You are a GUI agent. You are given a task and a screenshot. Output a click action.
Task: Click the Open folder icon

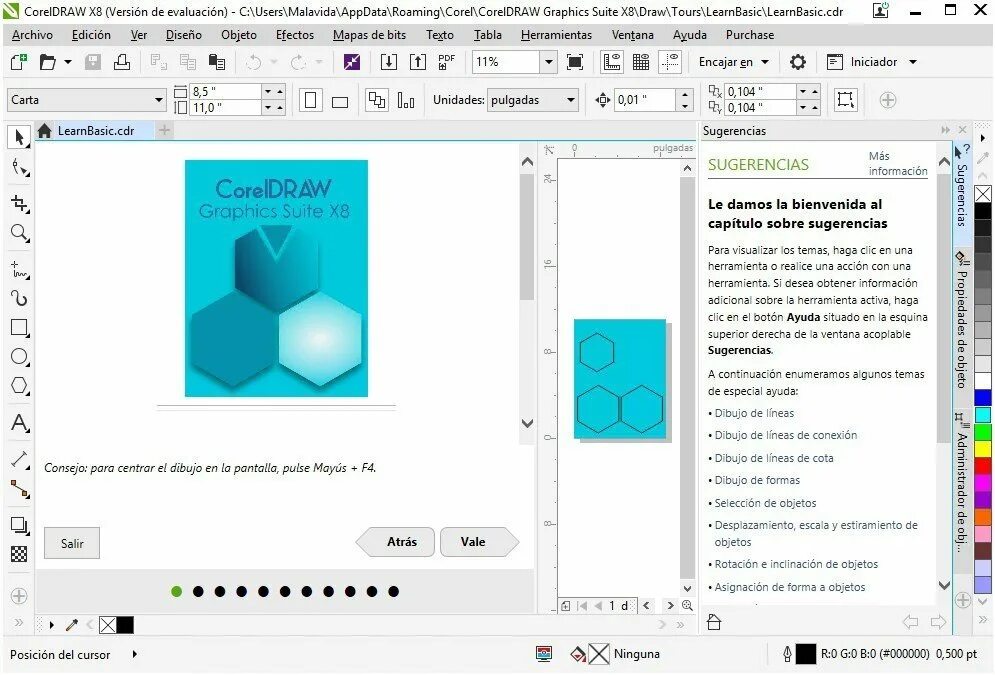point(48,62)
